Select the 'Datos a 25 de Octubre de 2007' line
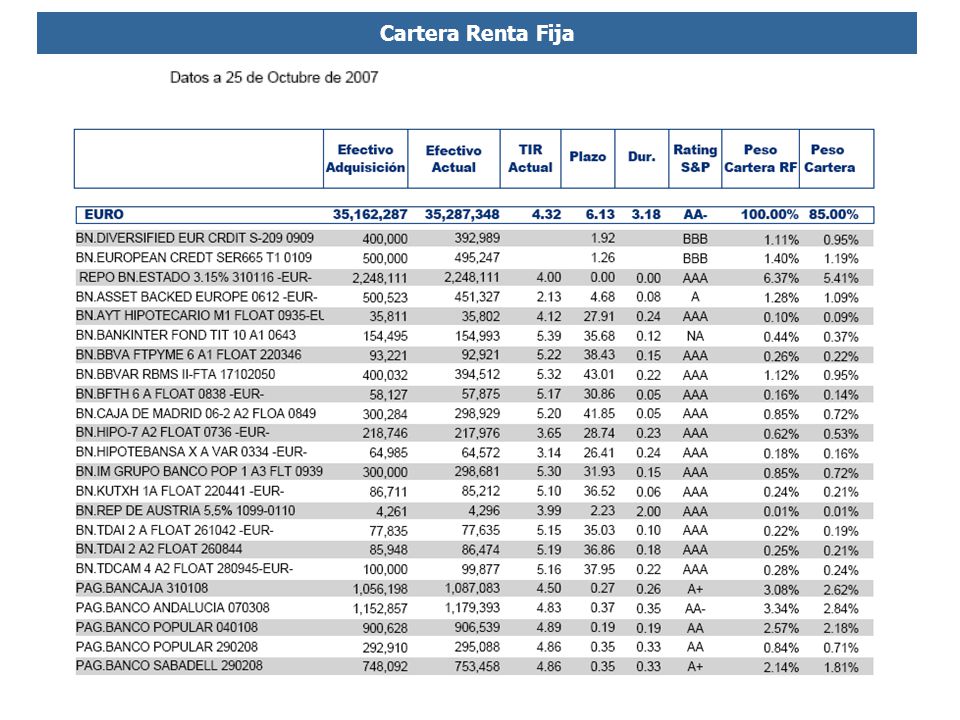This screenshot has height=720, width=960. point(274,78)
